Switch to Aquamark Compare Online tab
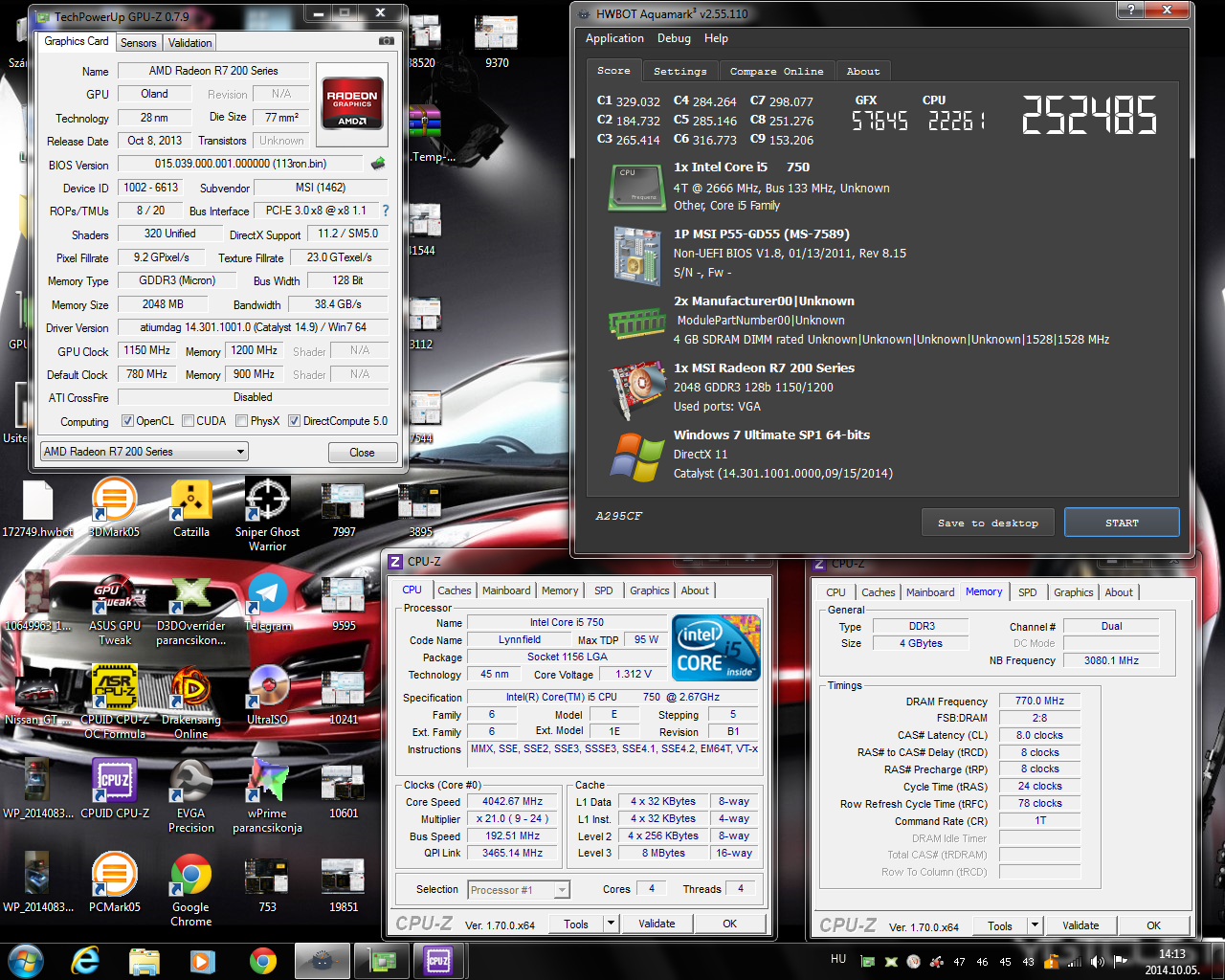1225x980 pixels. point(776,72)
